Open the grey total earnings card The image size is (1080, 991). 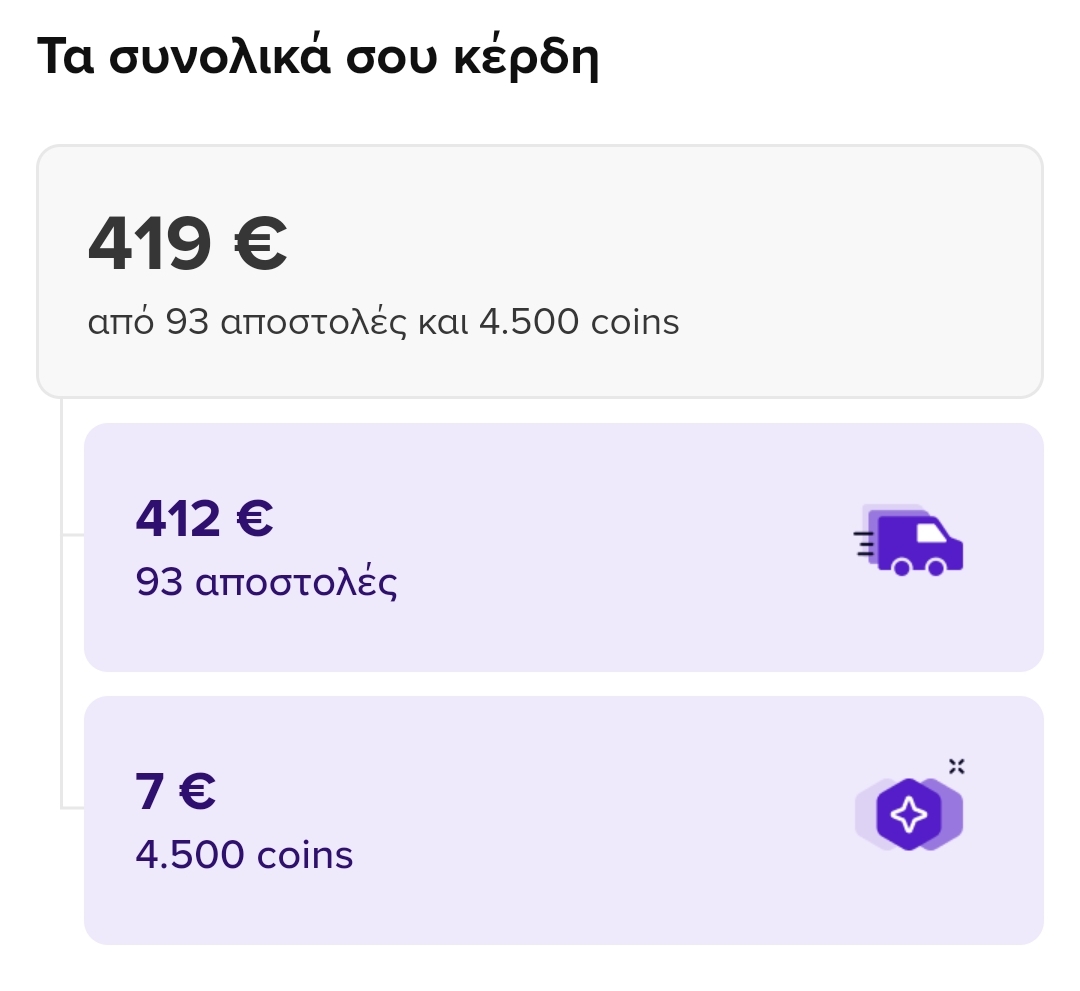[x=540, y=271]
